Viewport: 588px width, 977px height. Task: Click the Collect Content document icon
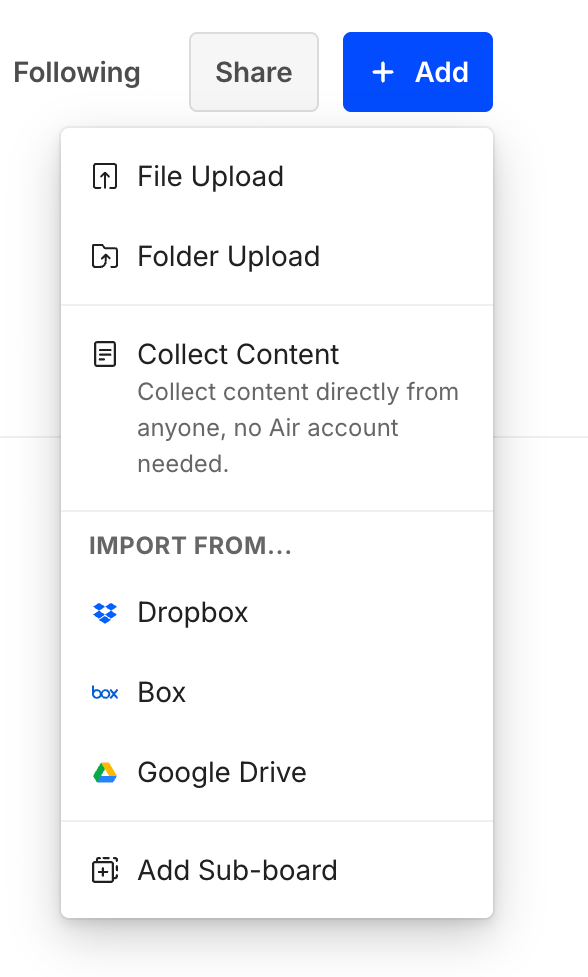coord(104,354)
